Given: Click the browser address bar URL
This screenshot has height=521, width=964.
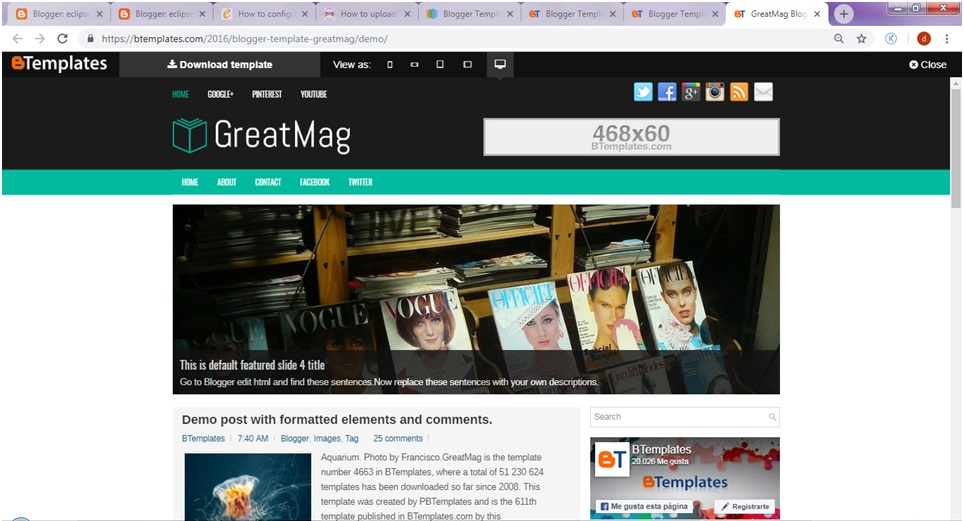Looking at the screenshot, I should click(245, 39).
